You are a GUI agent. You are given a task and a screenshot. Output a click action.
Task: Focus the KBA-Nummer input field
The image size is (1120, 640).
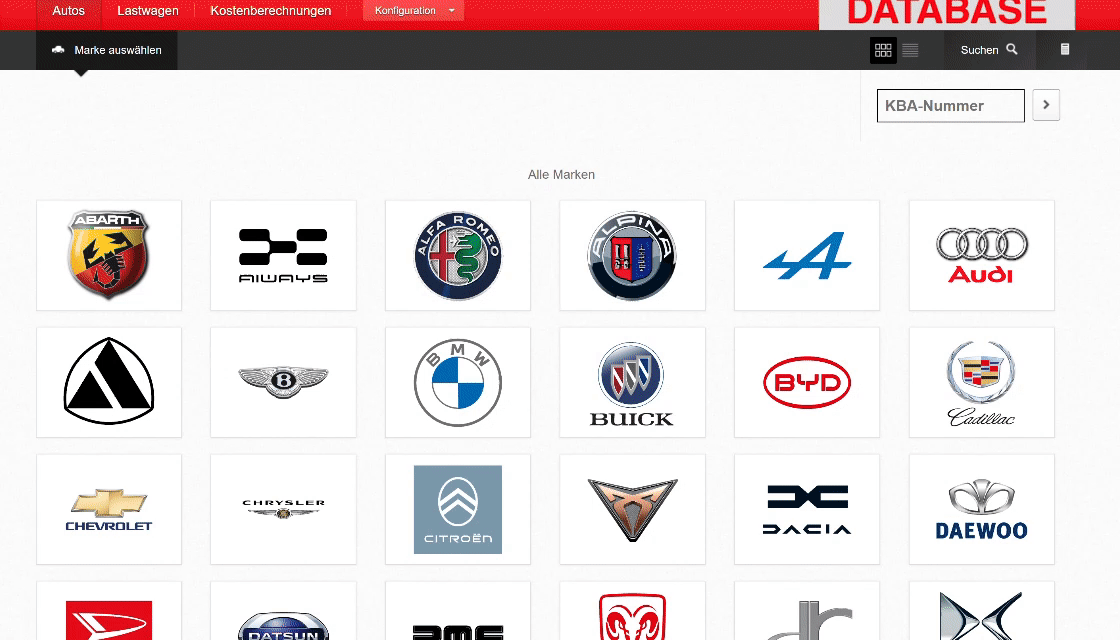pyautogui.click(x=951, y=106)
